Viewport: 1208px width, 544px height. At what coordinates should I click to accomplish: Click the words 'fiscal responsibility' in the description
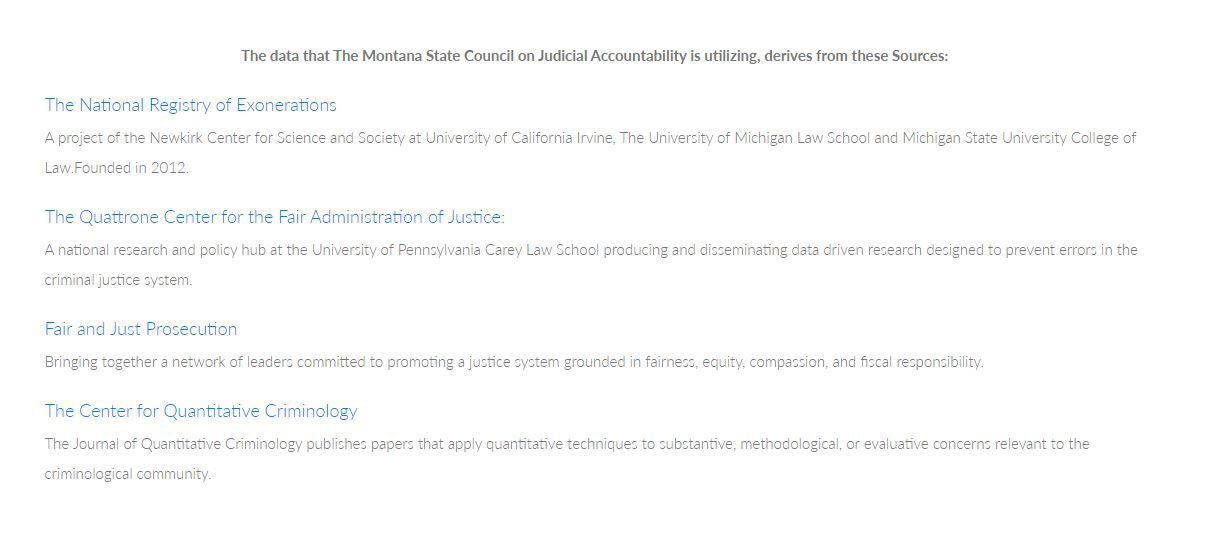(x=921, y=362)
